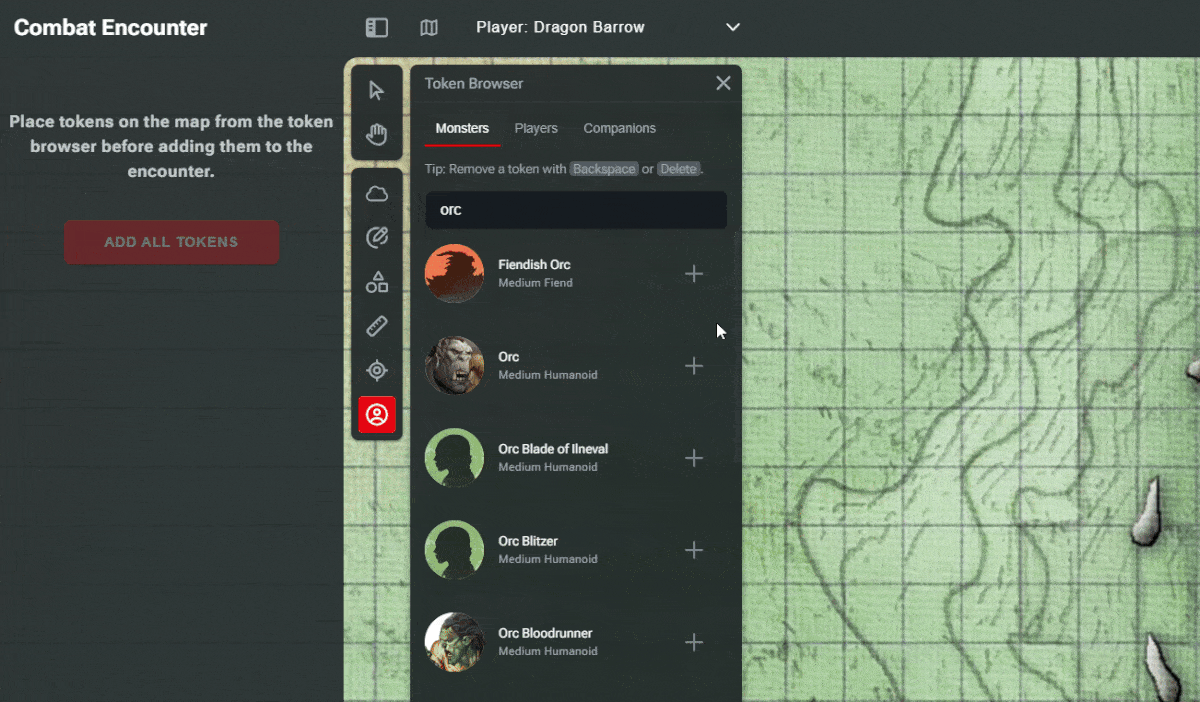Click the Add All Tokens button

(x=171, y=242)
